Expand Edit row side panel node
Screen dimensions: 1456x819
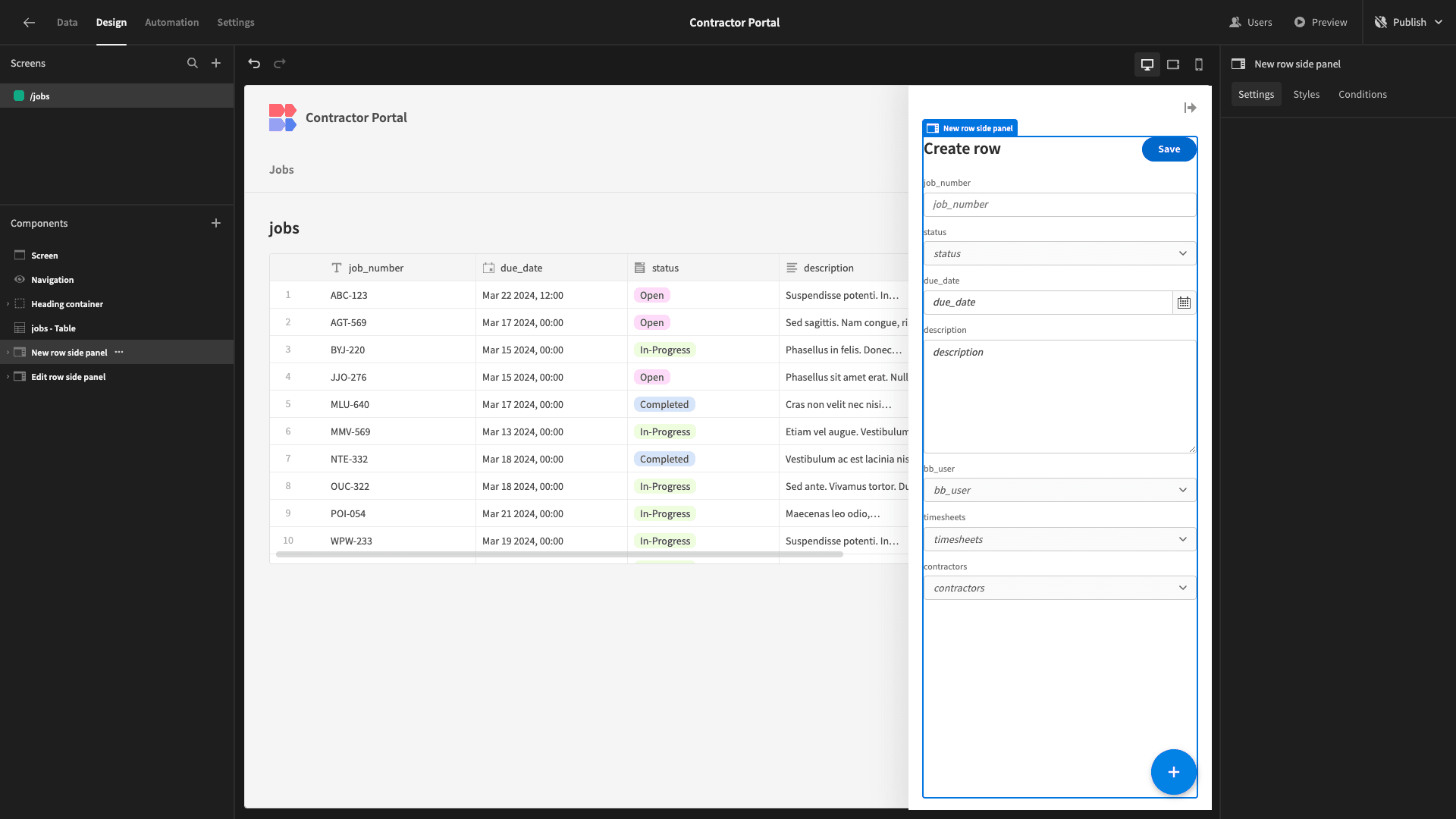pos(8,377)
